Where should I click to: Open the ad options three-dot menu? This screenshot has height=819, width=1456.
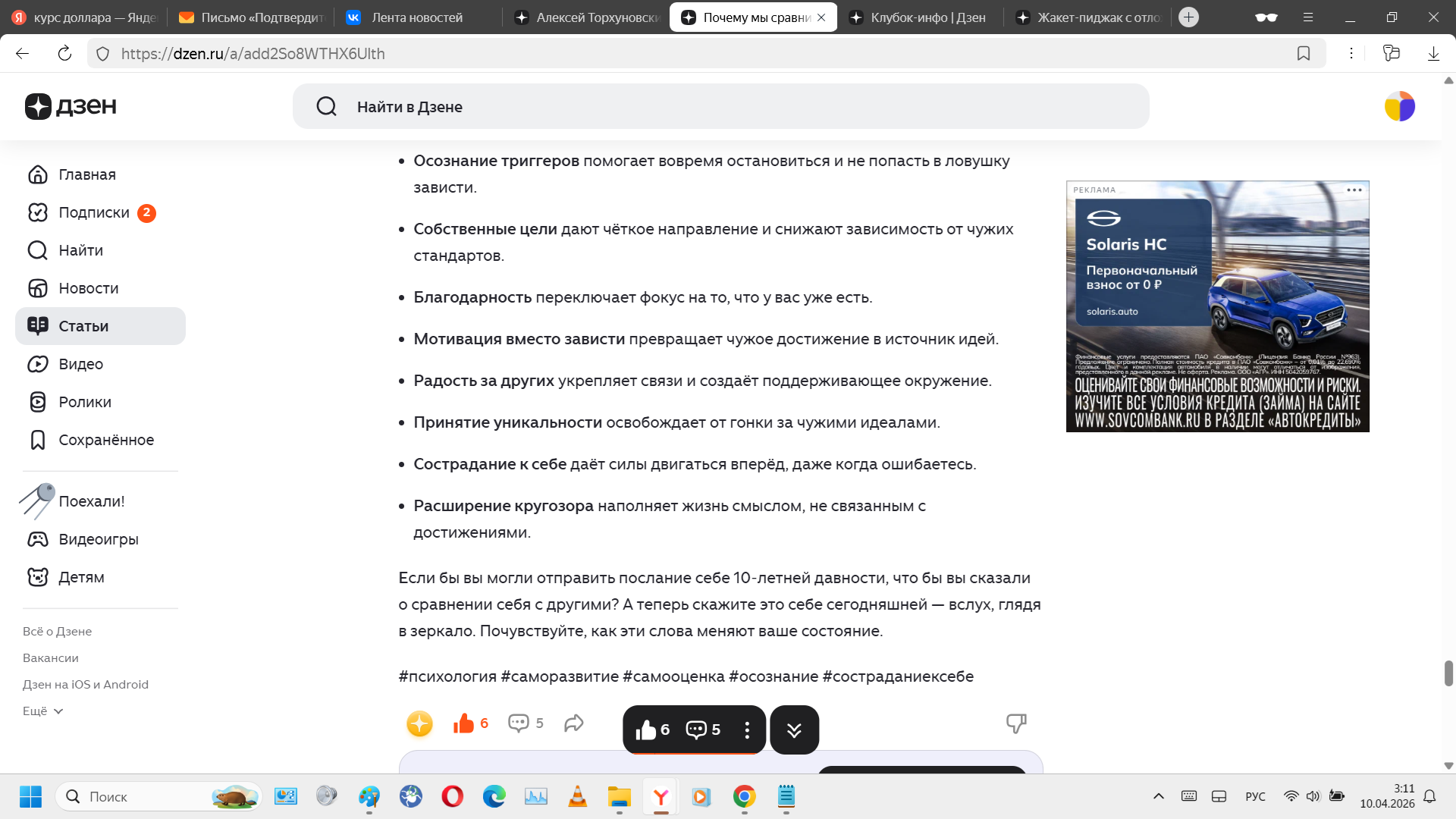coord(1354,190)
